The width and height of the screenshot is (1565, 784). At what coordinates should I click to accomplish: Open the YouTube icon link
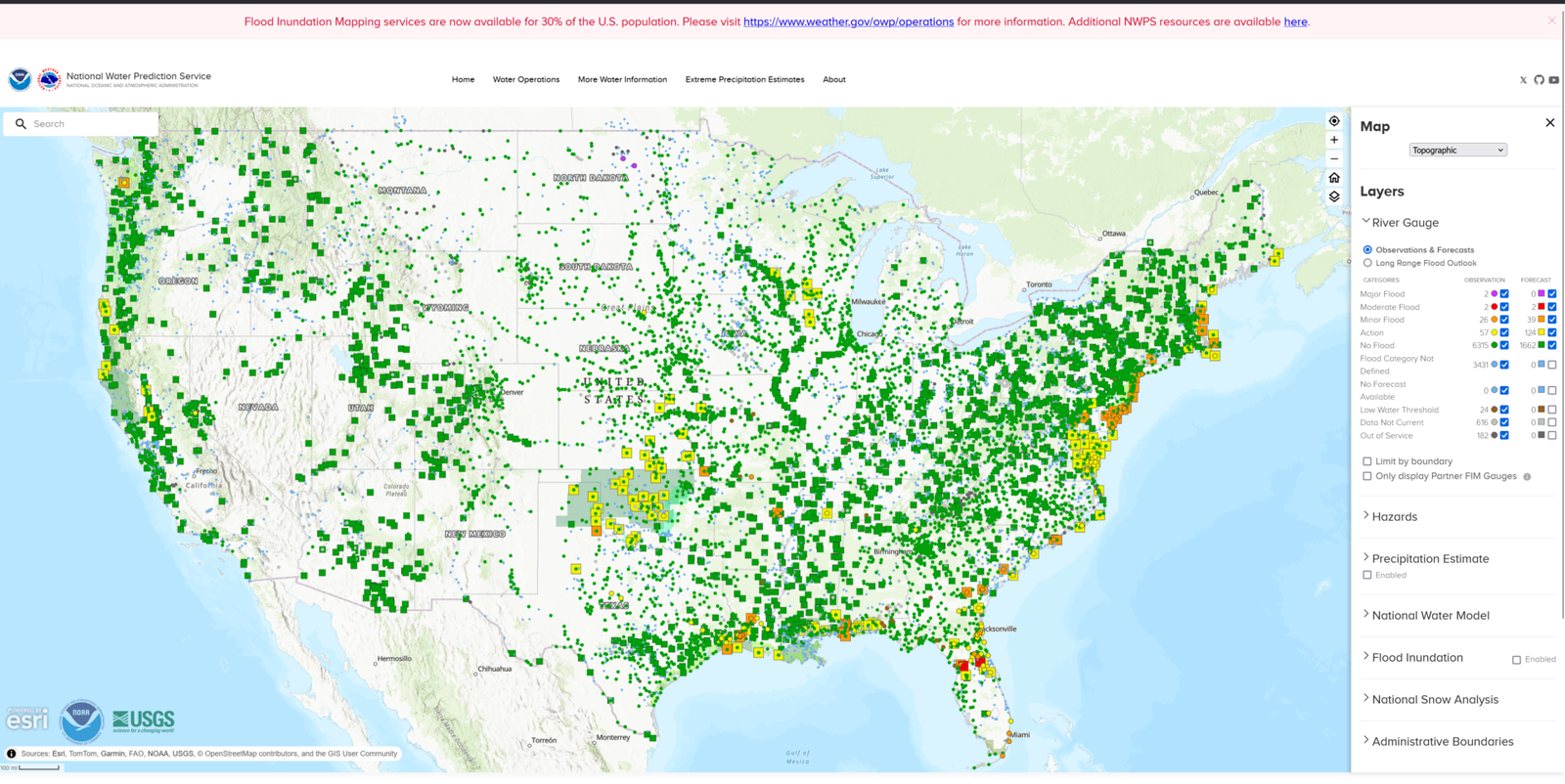point(1553,80)
